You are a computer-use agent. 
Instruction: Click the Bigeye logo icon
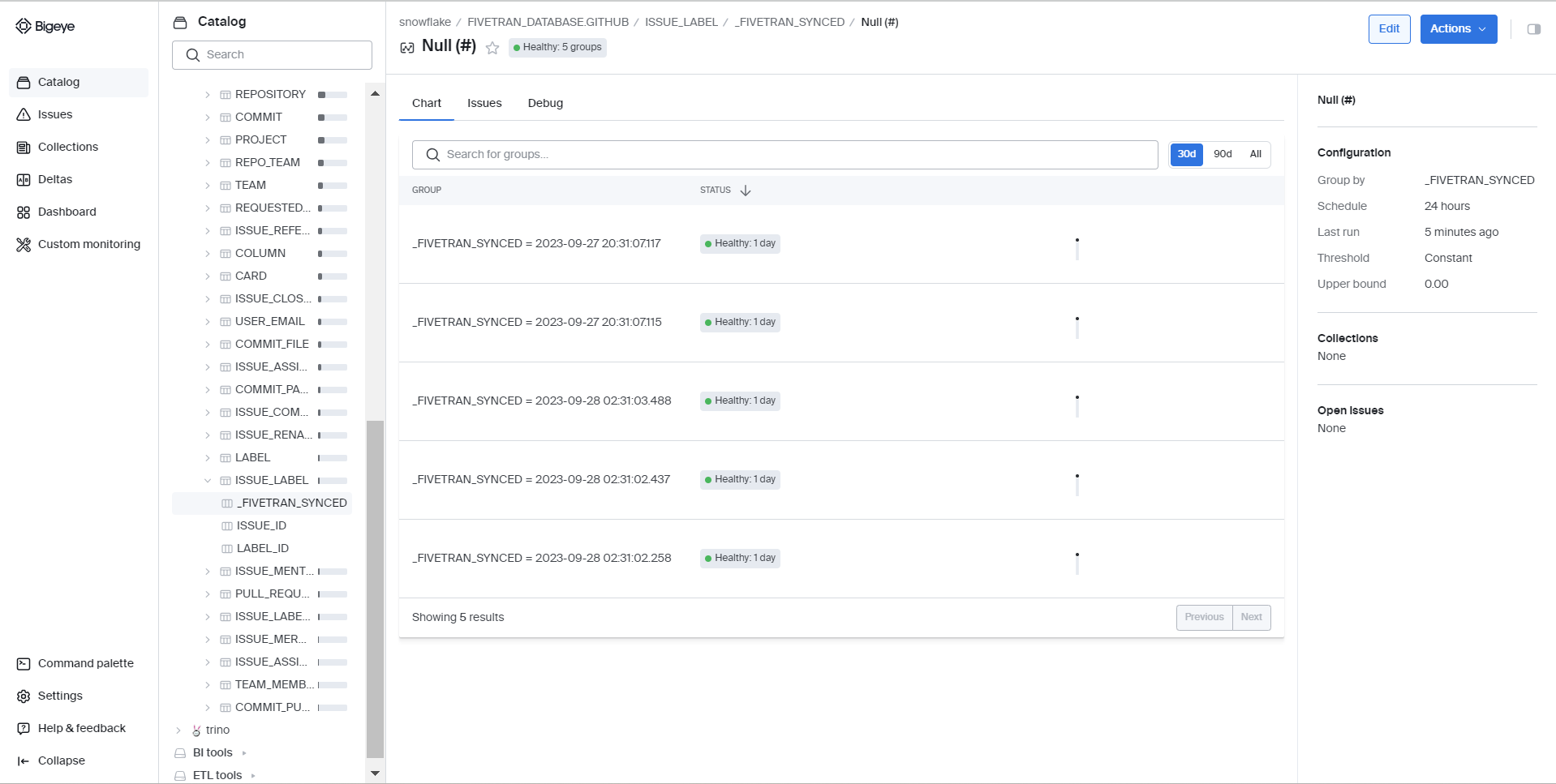[24, 27]
